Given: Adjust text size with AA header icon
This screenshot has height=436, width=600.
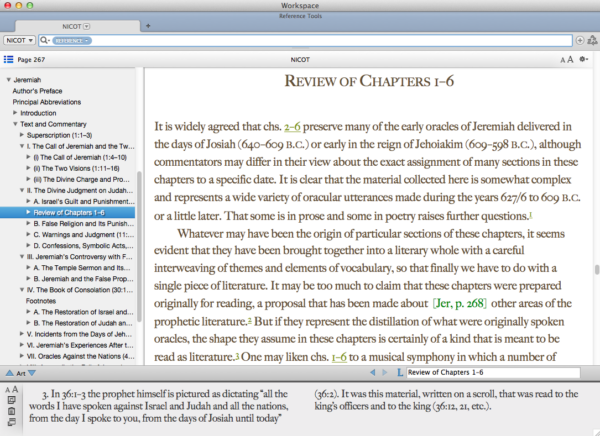Looking at the screenshot, I should (x=566, y=60).
